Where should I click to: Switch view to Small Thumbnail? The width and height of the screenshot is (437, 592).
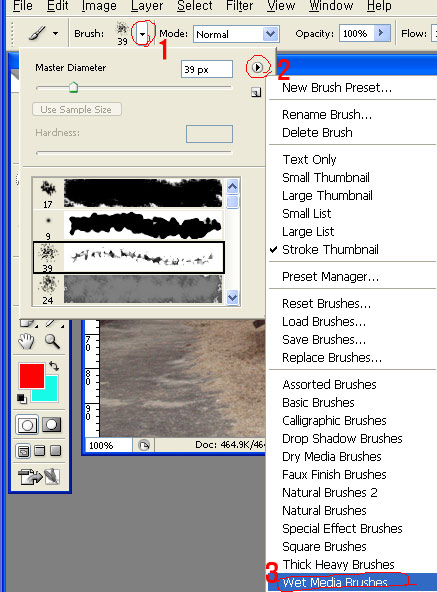[326, 177]
